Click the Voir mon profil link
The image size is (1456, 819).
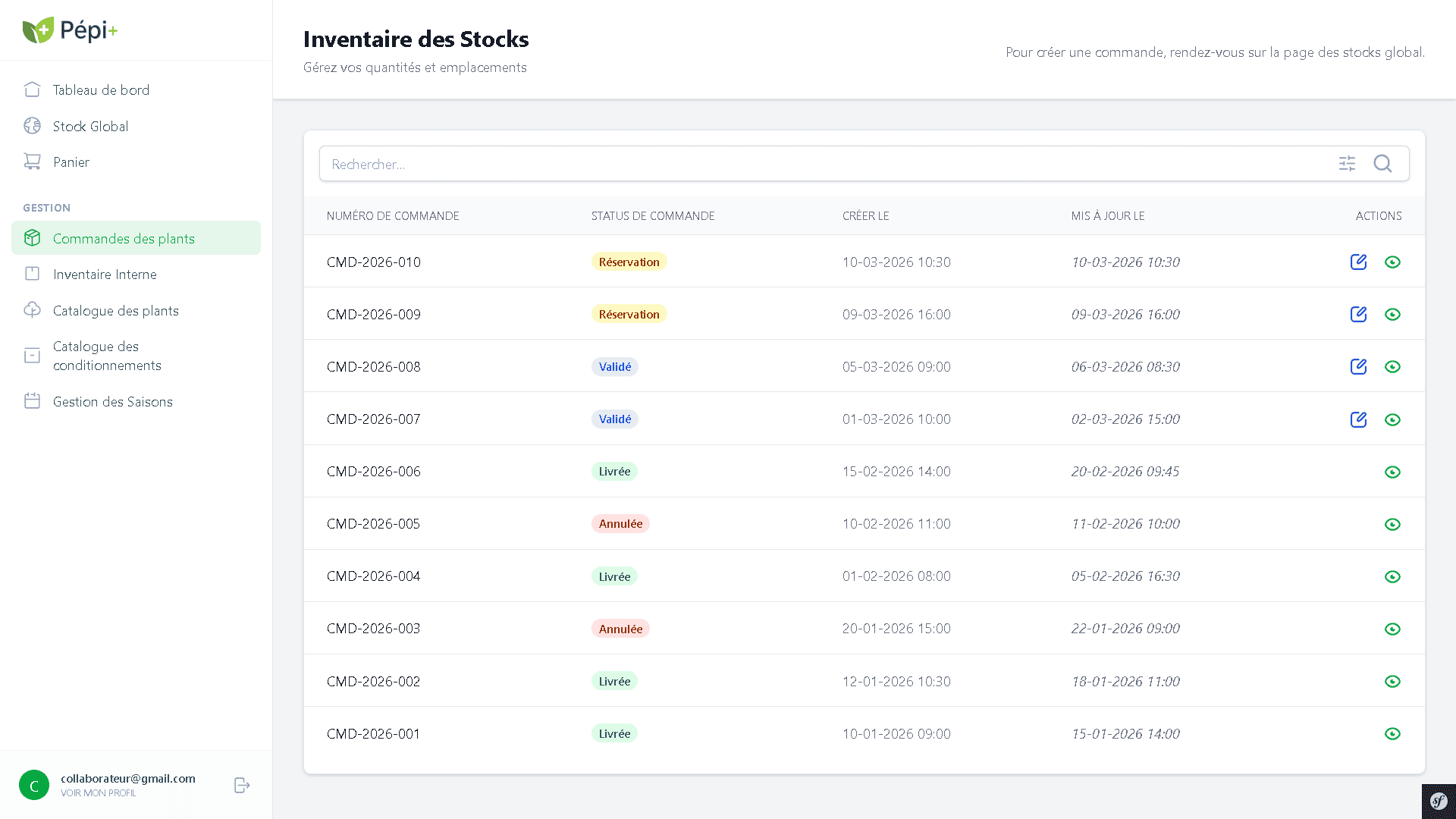[99, 793]
